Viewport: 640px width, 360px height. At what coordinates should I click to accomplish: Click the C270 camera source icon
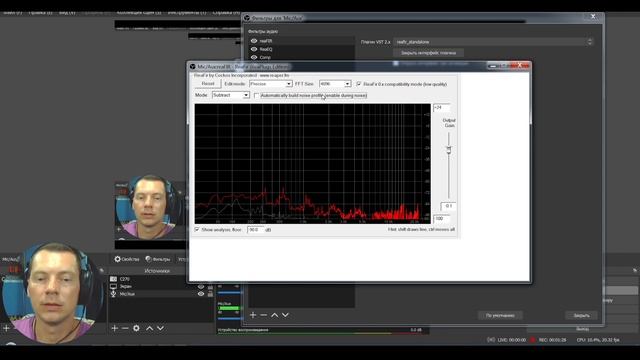point(113,279)
